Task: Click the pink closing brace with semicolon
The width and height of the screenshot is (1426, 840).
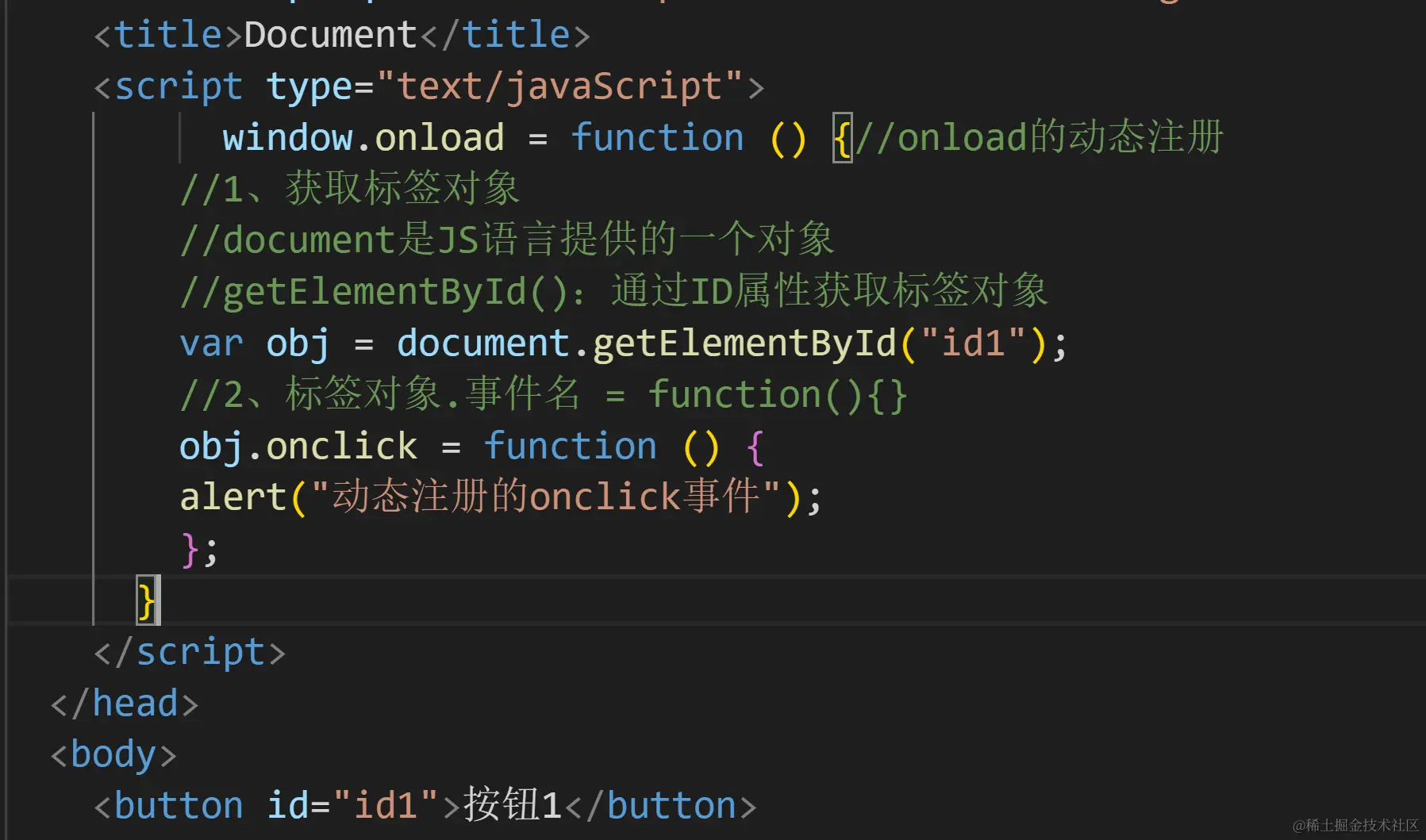Action: tap(199, 549)
